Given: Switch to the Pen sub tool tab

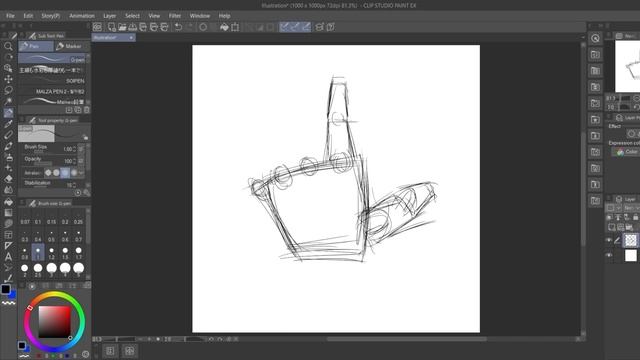Looking at the screenshot, I should (36, 46).
